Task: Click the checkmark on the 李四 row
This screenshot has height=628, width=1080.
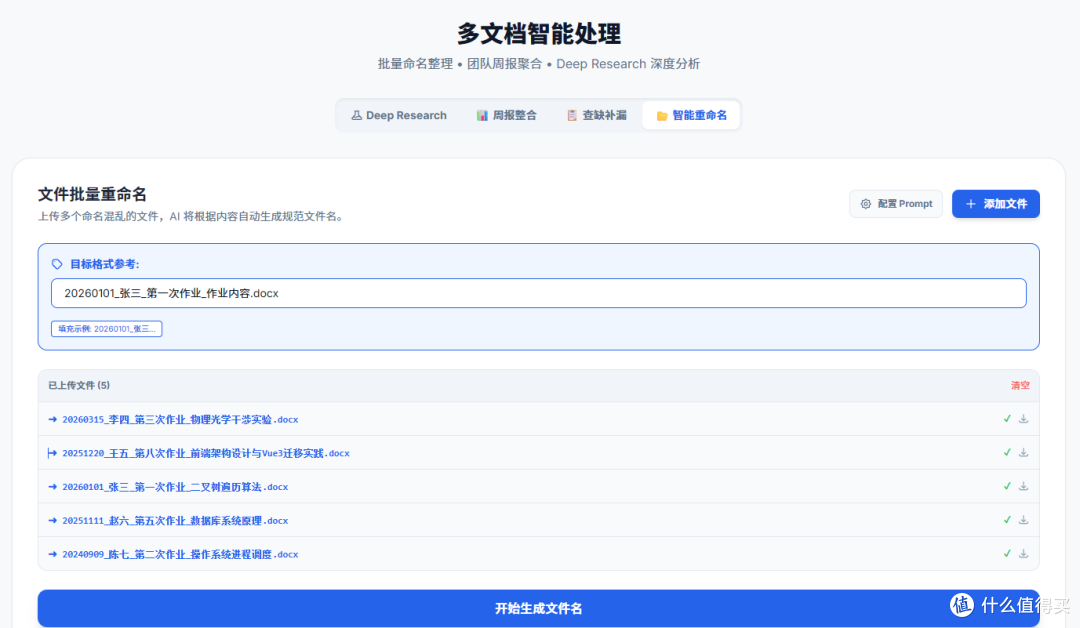Action: tap(1007, 419)
